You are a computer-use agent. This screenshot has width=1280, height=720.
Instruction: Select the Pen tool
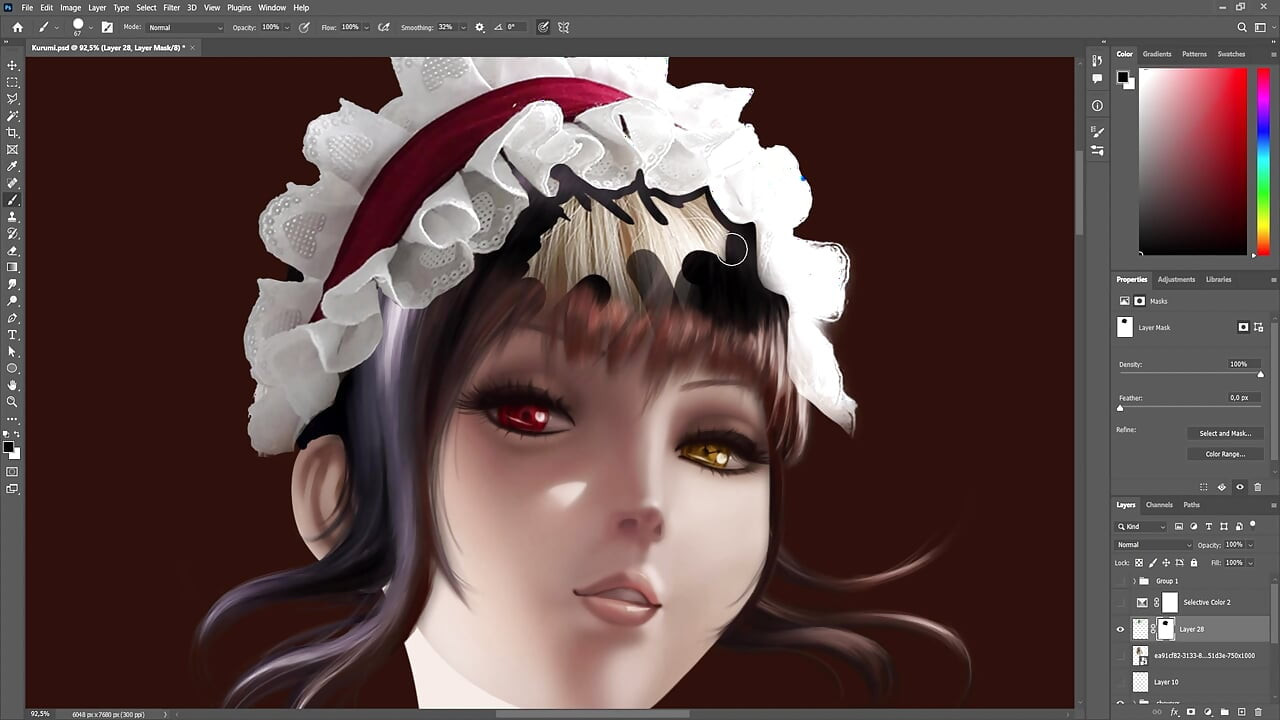[x=13, y=318]
